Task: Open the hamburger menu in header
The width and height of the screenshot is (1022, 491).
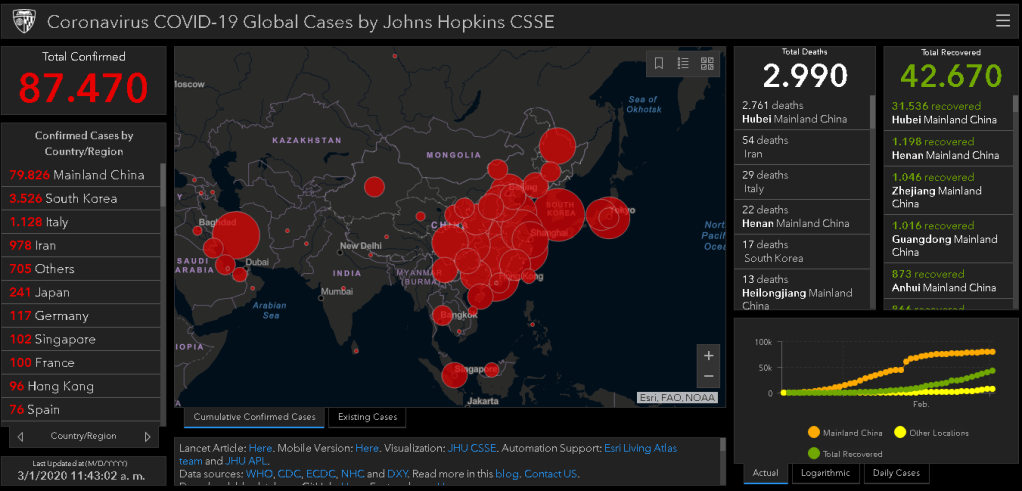Action: pyautogui.click(x=1002, y=21)
